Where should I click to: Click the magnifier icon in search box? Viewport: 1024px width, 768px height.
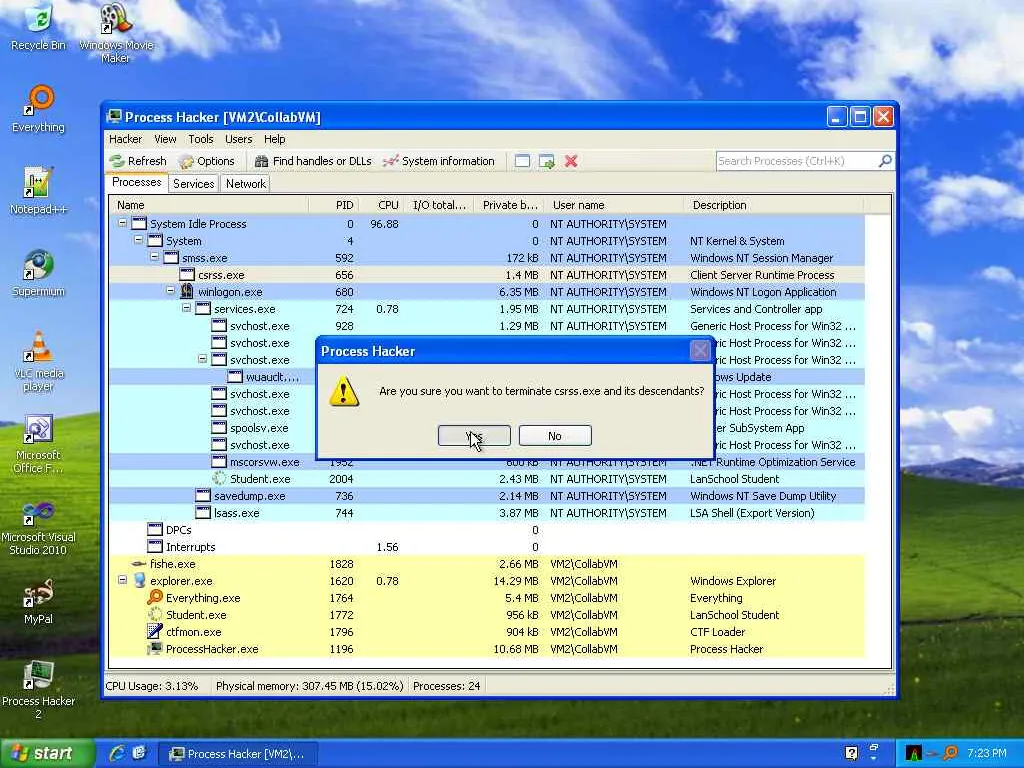point(885,161)
